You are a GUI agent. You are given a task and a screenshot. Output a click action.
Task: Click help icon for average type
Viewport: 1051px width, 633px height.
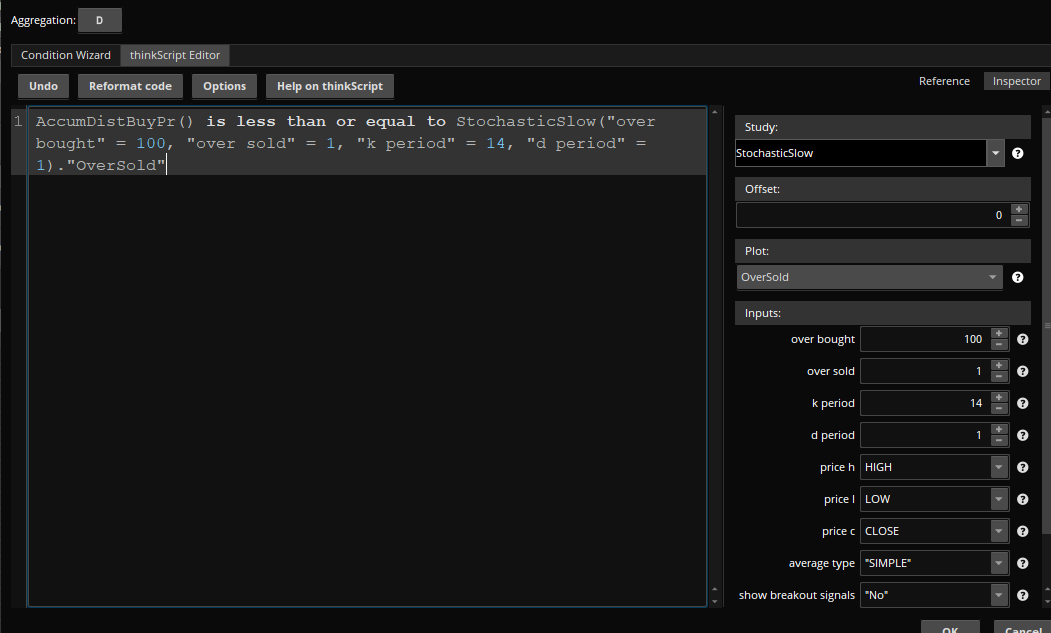tap(1022, 564)
